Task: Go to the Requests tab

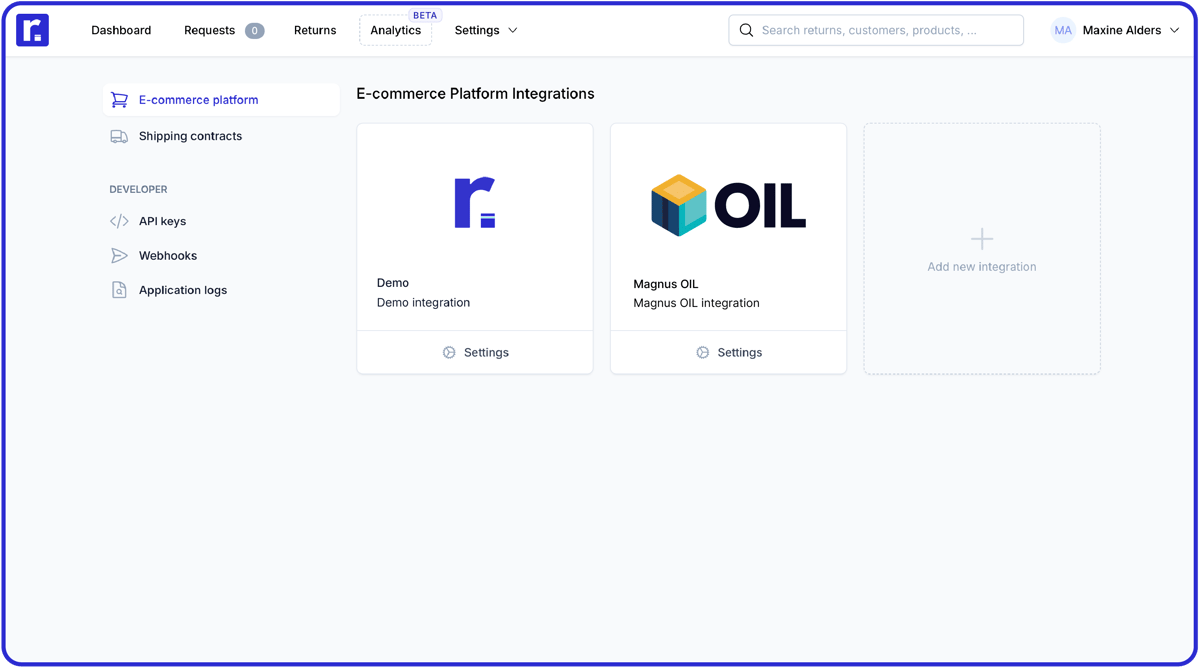Action: point(210,30)
